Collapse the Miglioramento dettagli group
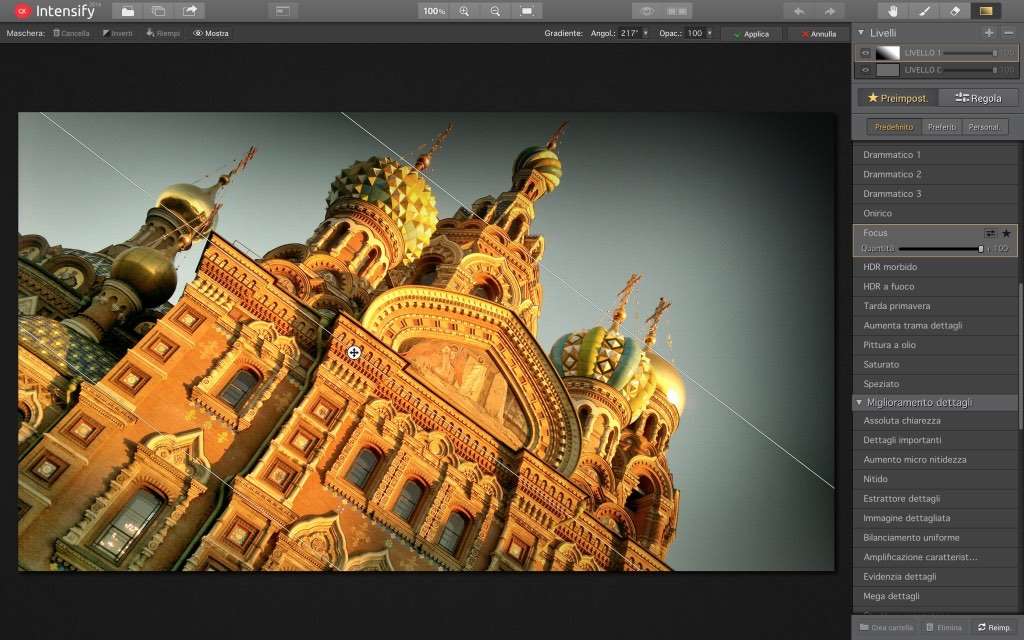The image size is (1024, 640). [x=858, y=402]
